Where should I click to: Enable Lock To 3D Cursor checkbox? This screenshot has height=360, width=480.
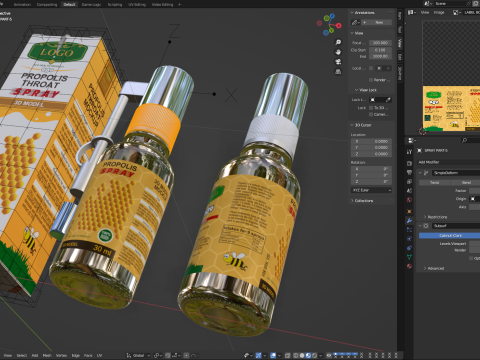[371, 108]
